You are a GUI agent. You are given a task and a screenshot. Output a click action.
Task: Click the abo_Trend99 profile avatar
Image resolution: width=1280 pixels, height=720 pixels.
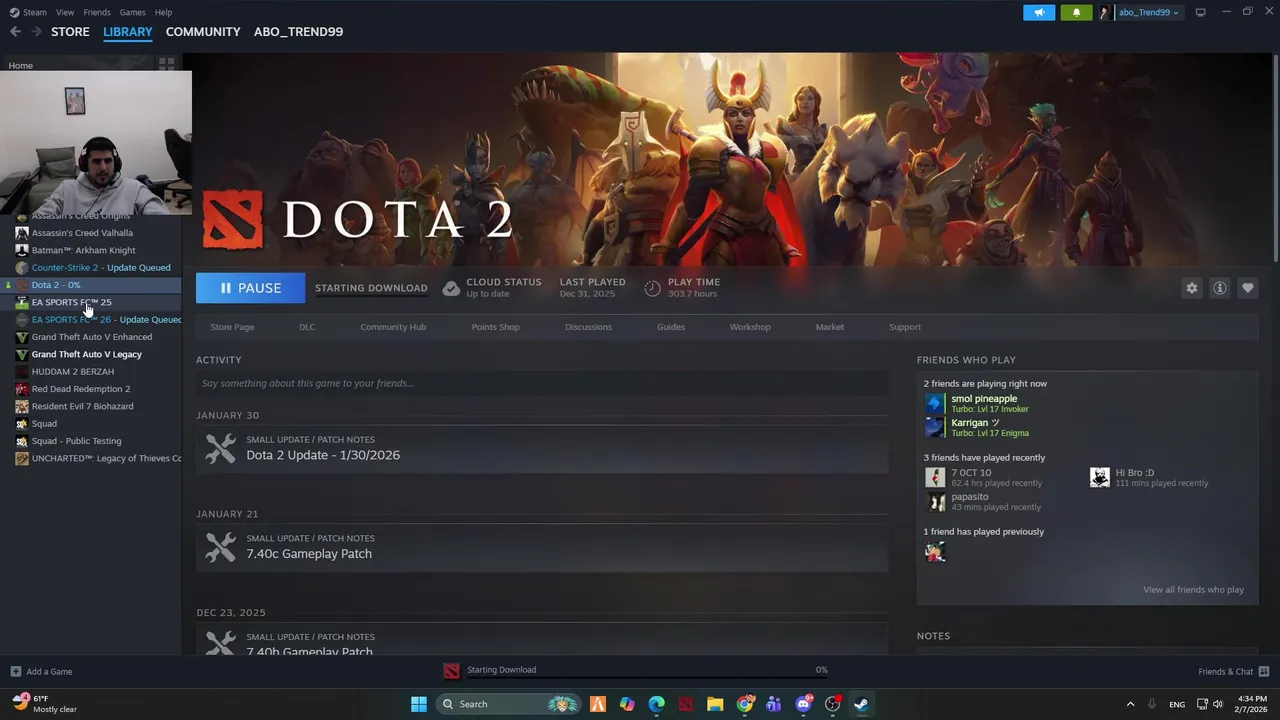pos(1105,12)
